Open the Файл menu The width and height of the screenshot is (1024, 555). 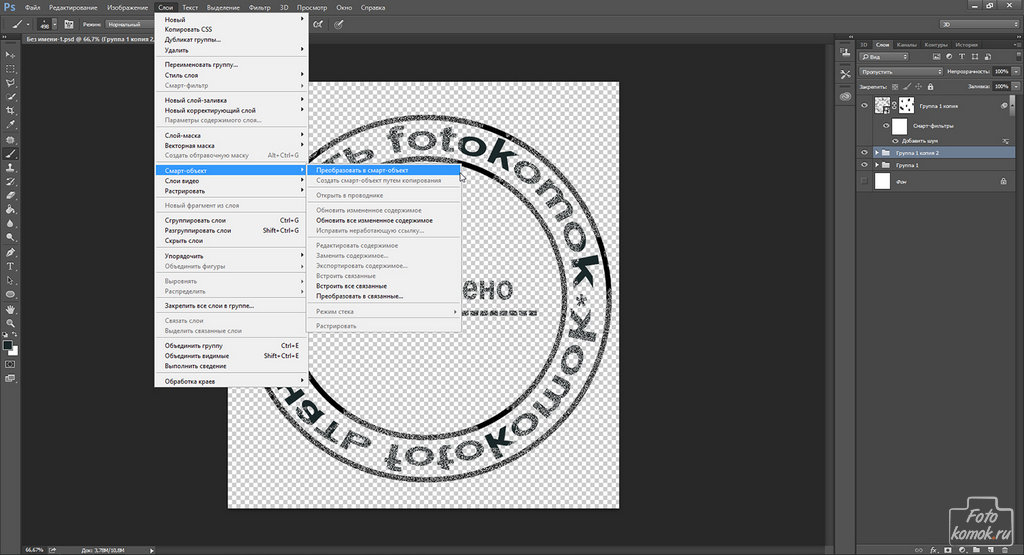point(32,7)
